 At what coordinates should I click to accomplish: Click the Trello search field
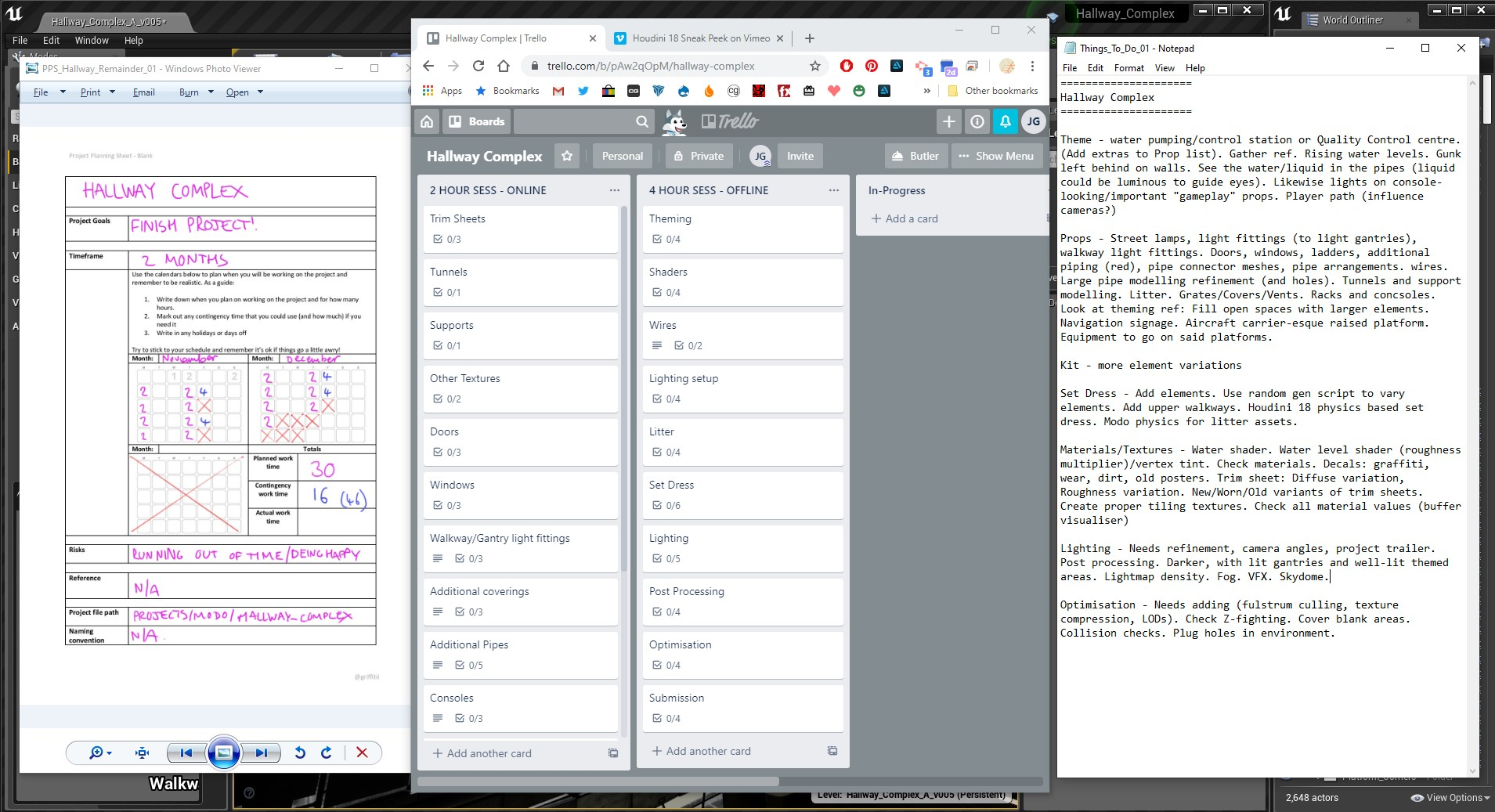[583, 121]
